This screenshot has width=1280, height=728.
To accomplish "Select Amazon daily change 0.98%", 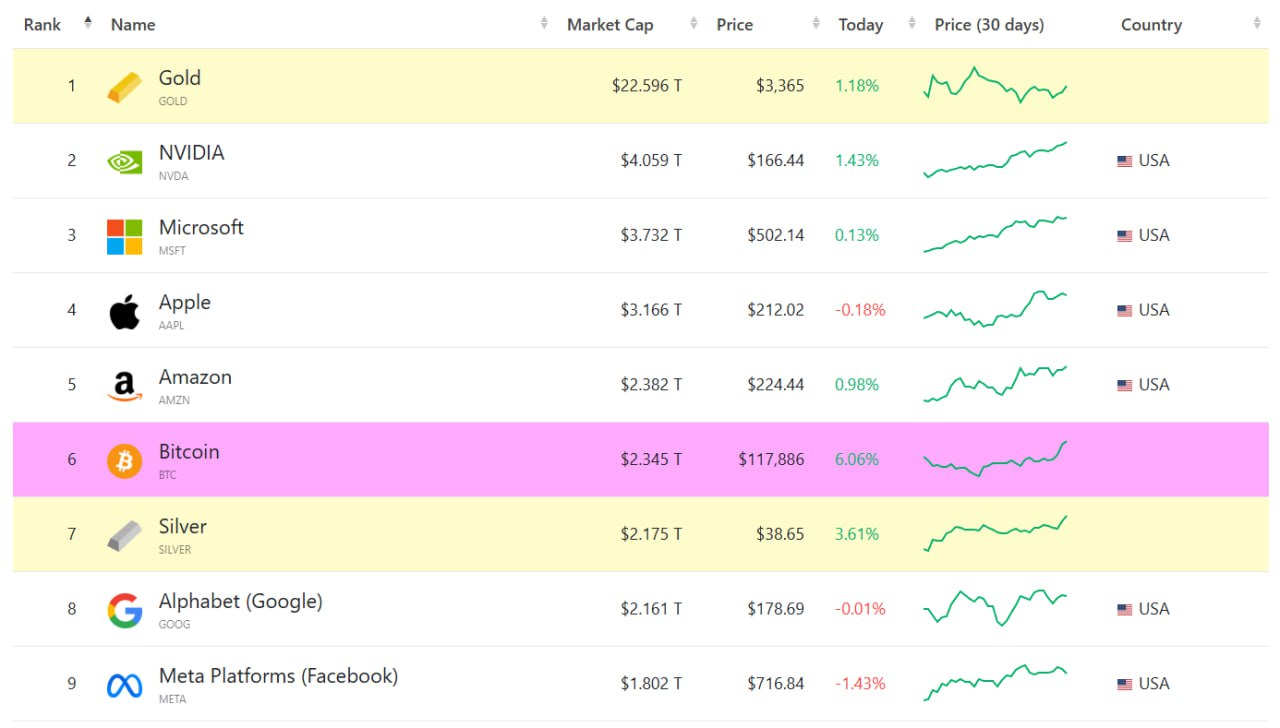I will (x=857, y=385).
